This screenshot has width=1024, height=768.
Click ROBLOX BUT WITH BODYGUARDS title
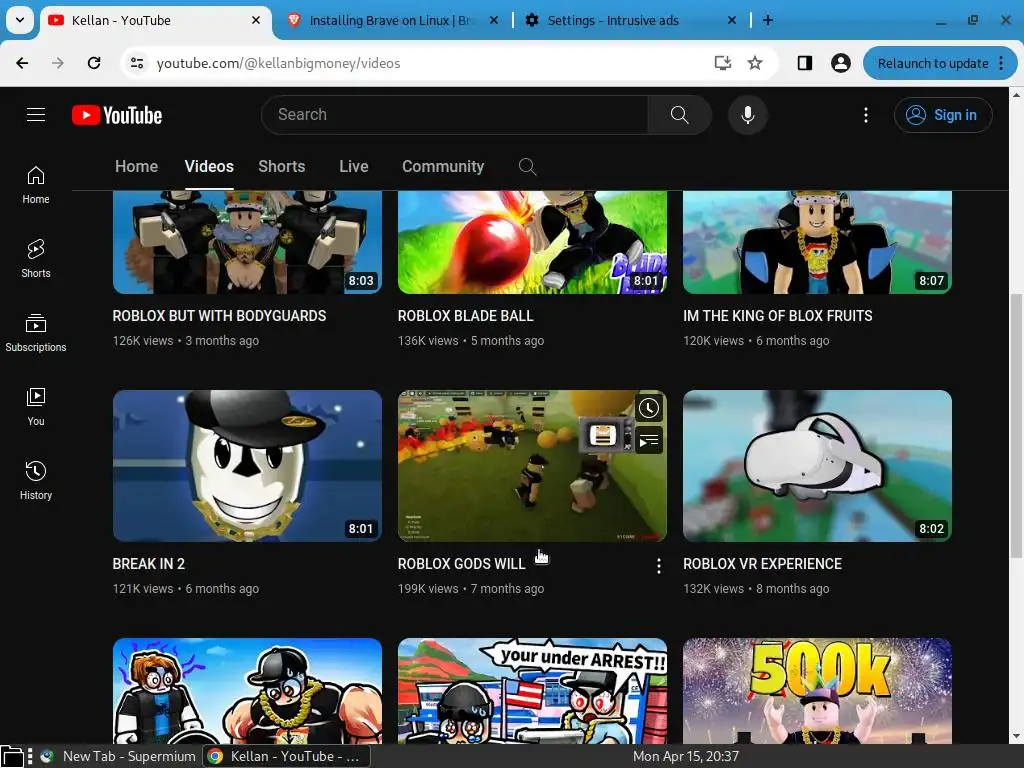tap(219, 316)
